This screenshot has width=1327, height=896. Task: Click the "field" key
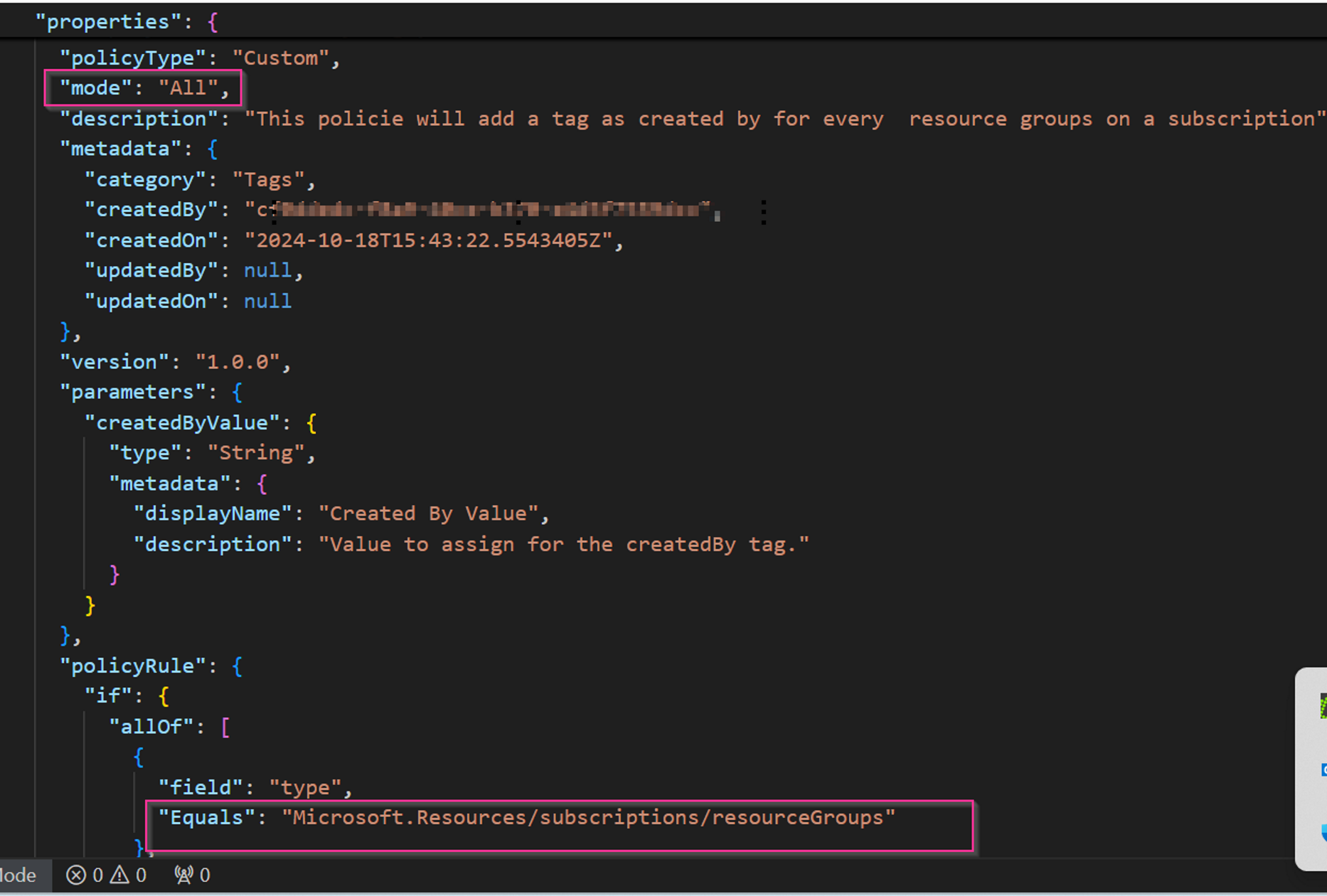coord(201,787)
